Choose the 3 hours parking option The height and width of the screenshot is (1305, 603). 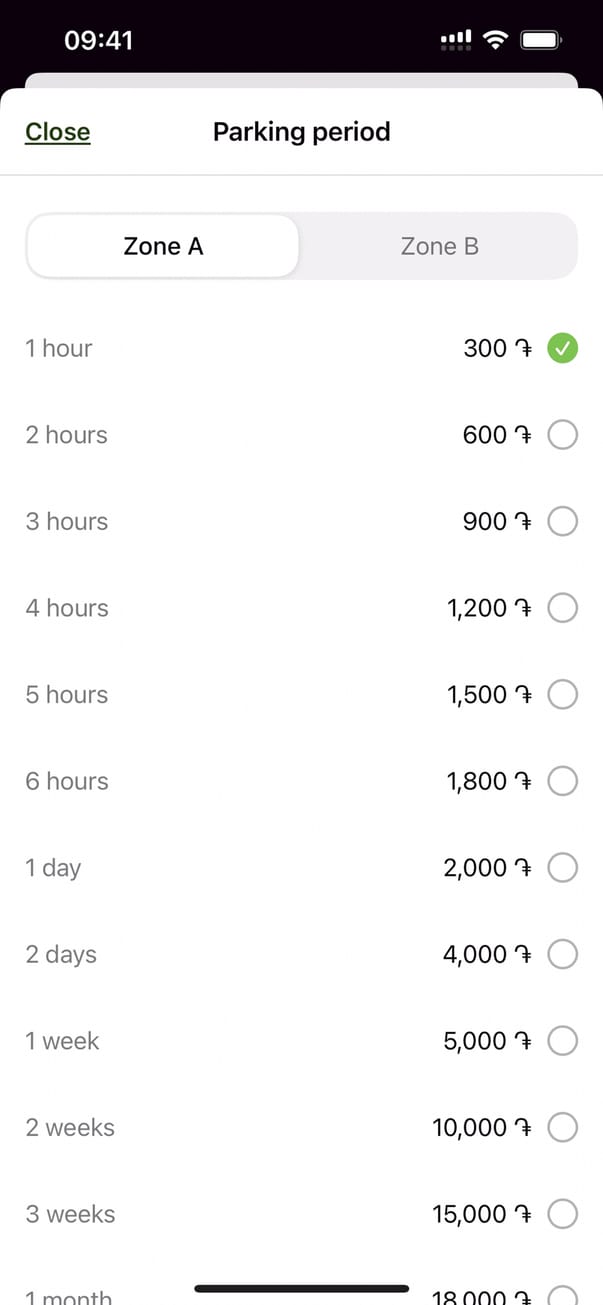[563, 522]
